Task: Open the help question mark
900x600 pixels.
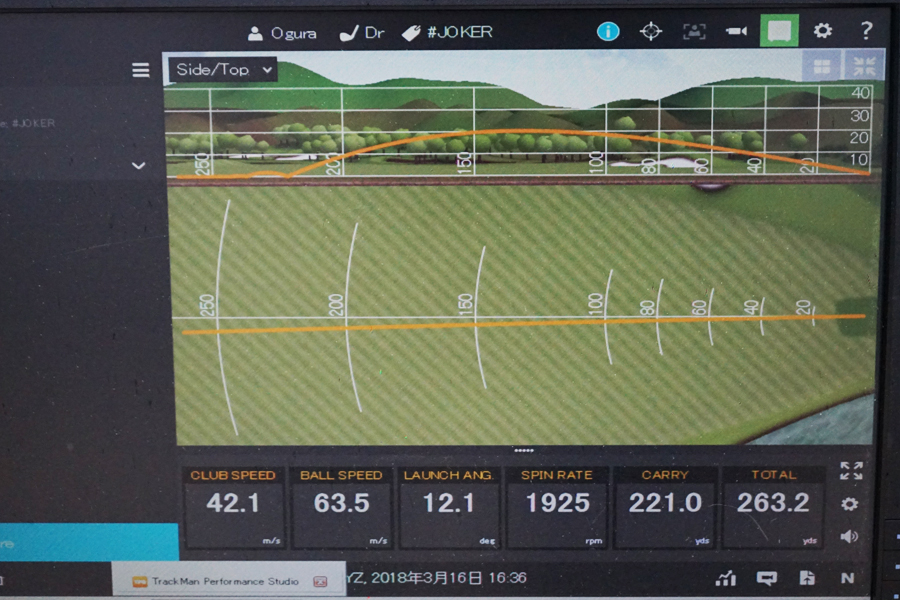Action: click(867, 30)
